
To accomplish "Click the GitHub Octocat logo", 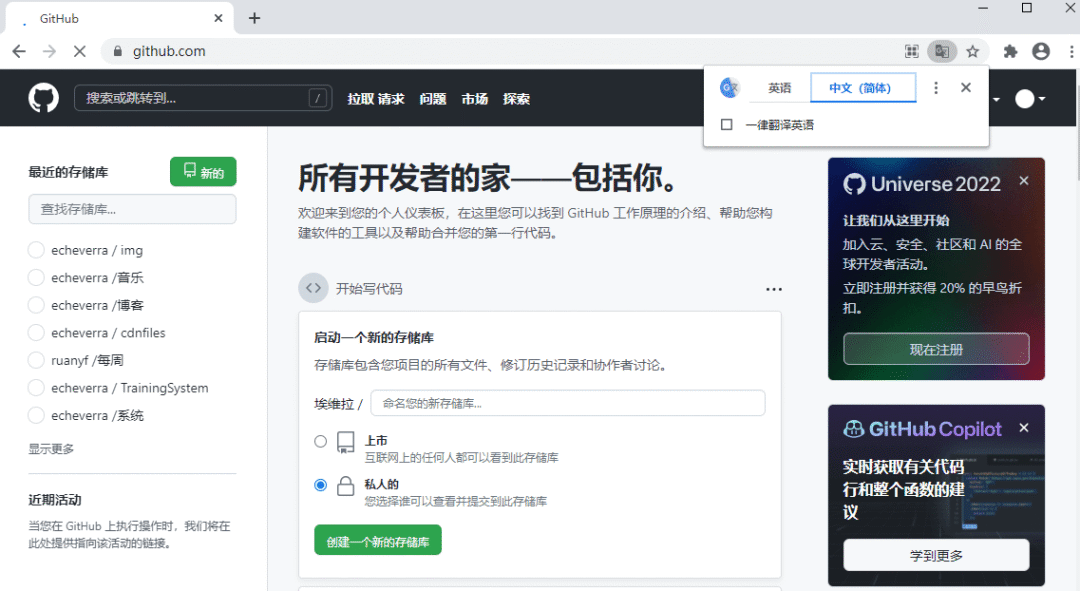I will tap(42, 98).
